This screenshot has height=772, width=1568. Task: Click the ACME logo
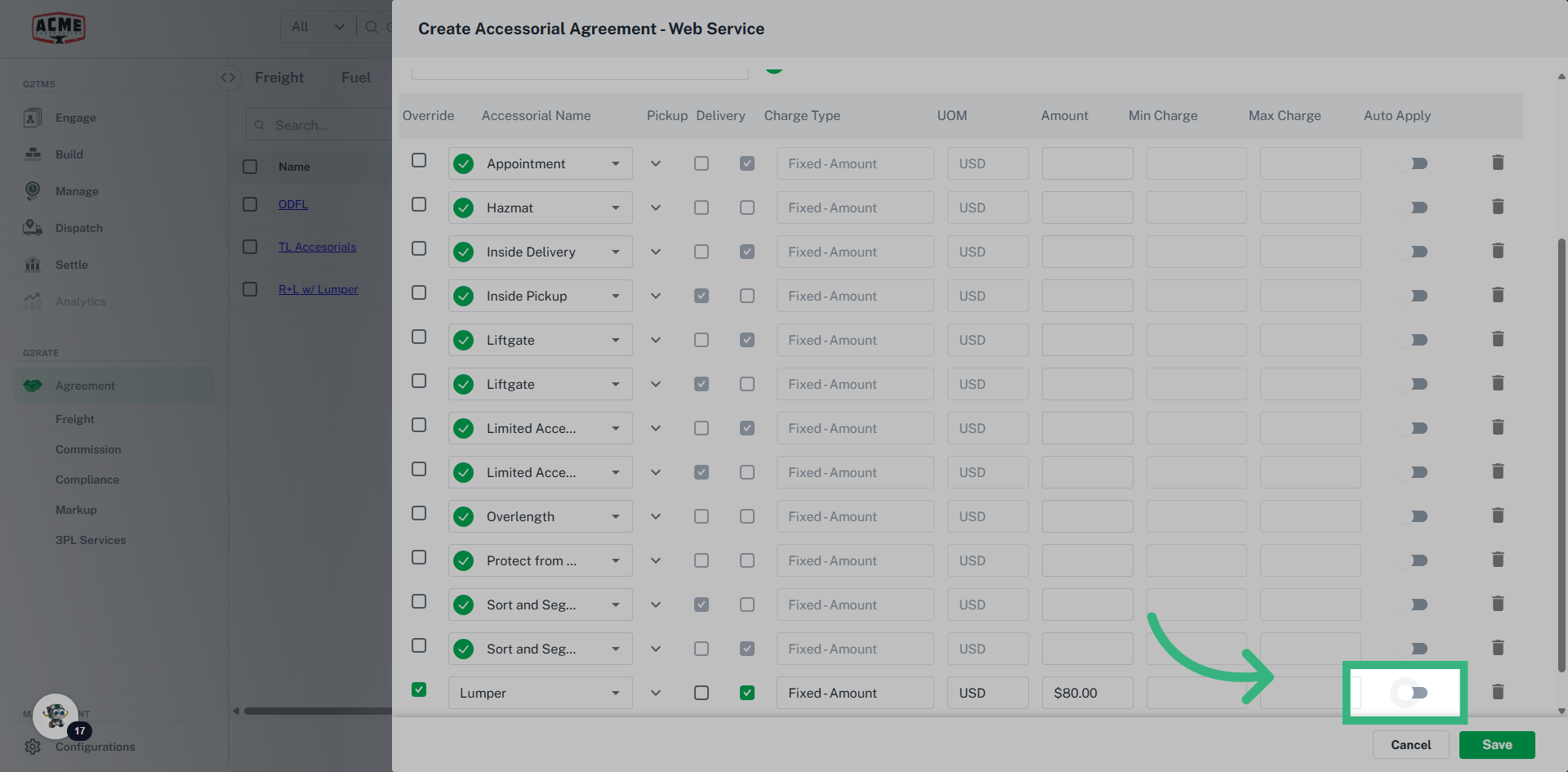click(x=59, y=28)
